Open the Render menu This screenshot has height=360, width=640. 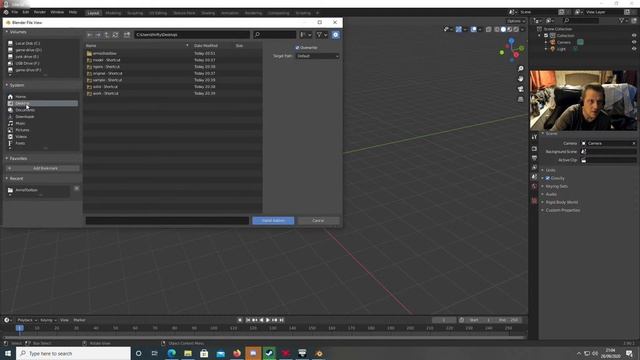(x=40, y=12)
